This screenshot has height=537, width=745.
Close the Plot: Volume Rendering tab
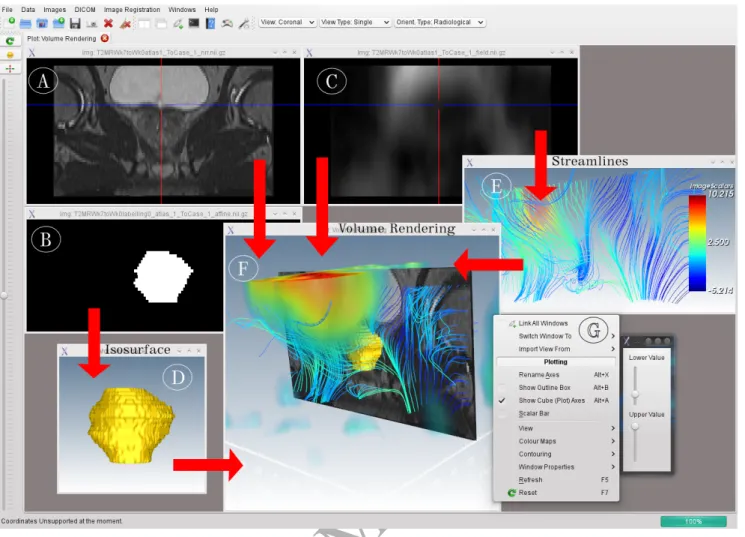pyautogui.click(x=105, y=38)
